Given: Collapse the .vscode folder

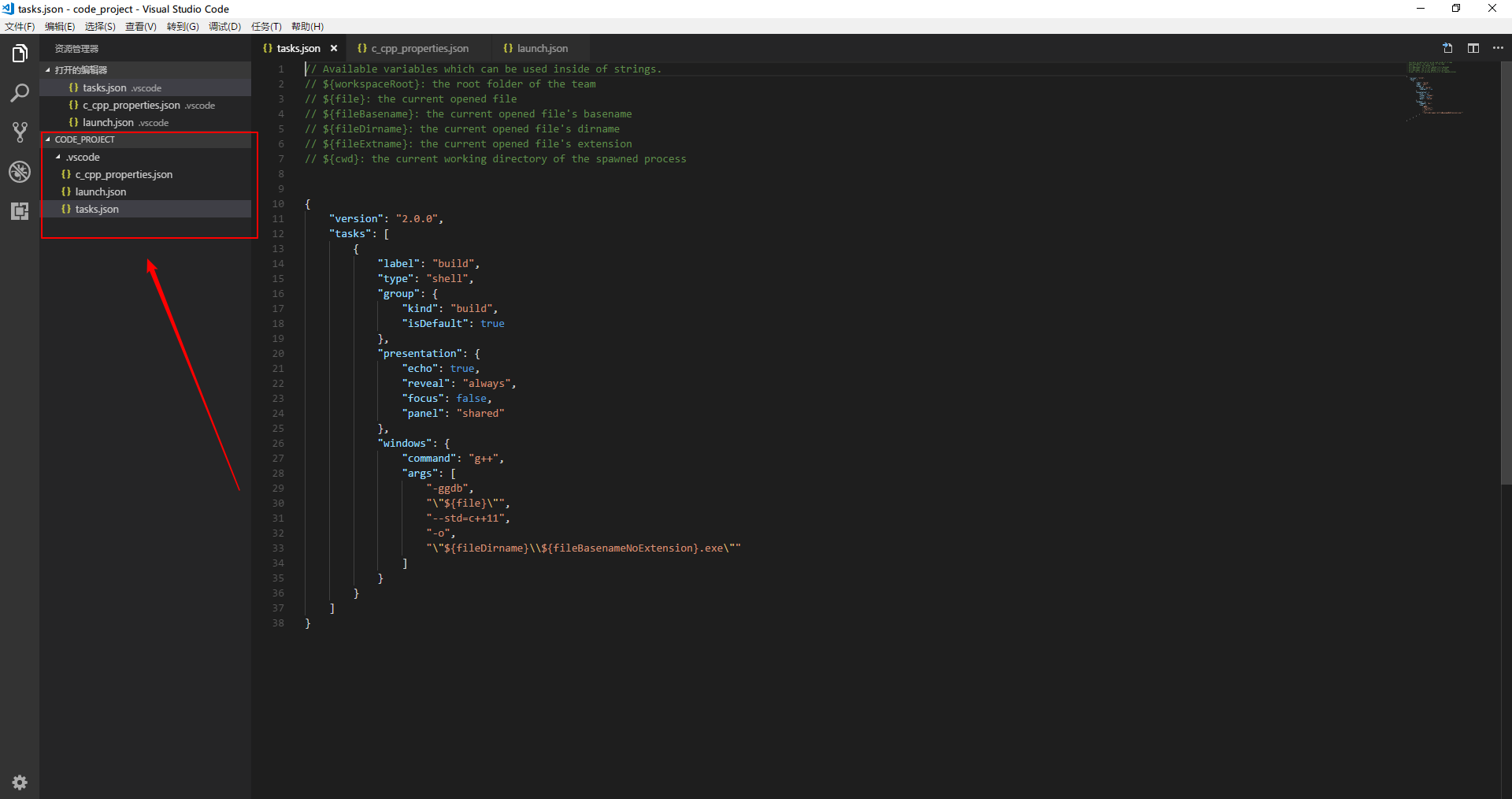Looking at the screenshot, I should (x=83, y=157).
